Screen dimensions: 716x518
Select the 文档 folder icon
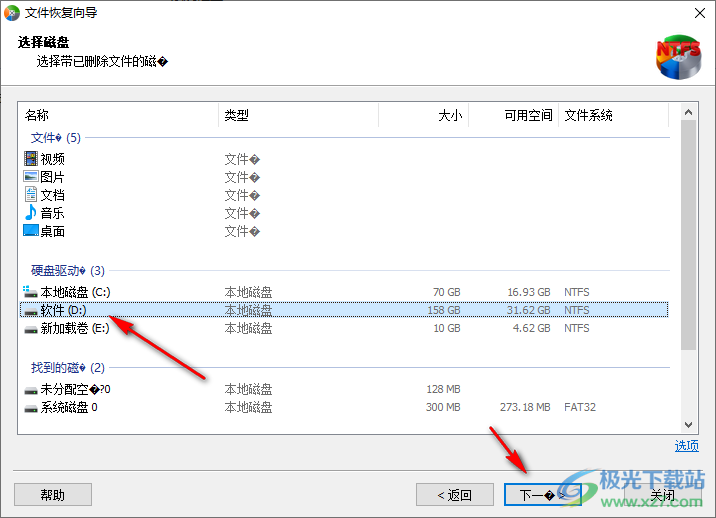coord(31,195)
